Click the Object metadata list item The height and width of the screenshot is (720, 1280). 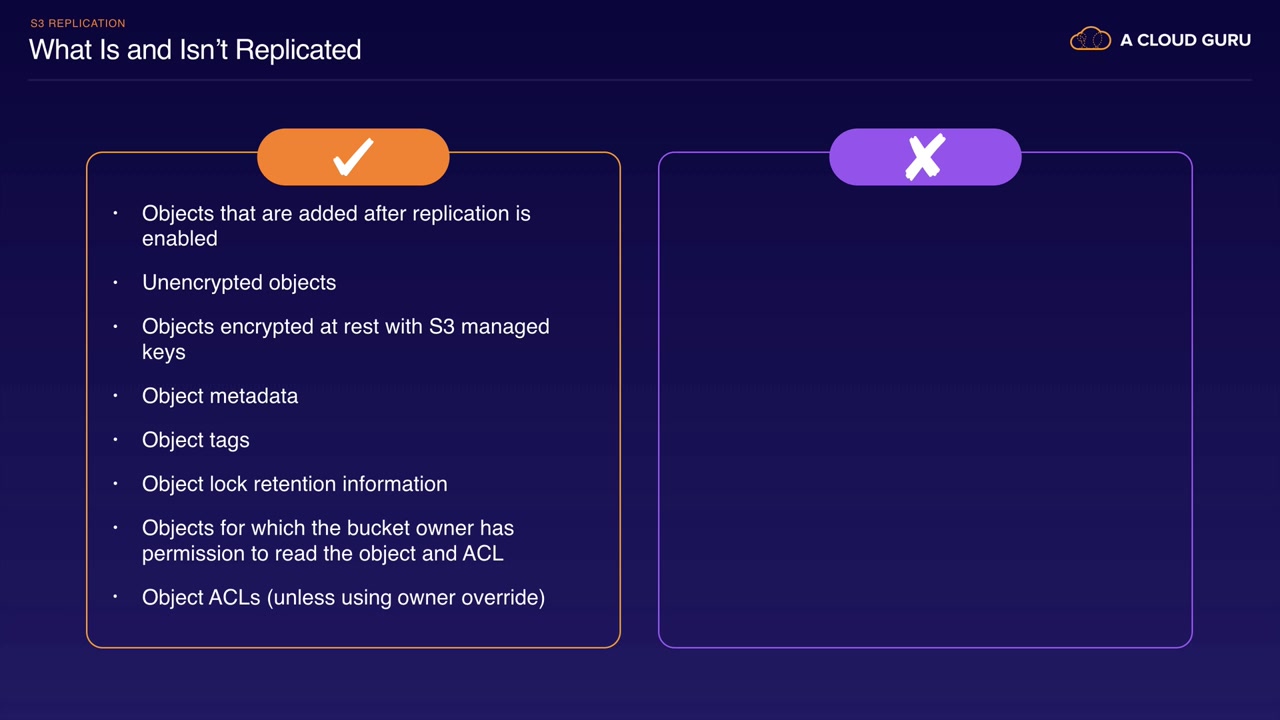click(x=220, y=396)
